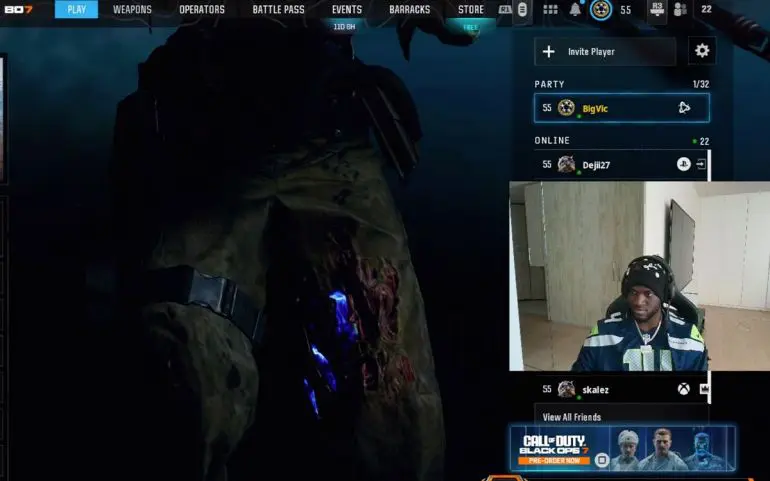This screenshot has width=770, height=481.
Task: Select the Store tab
Action: click(x=471, y=10)
